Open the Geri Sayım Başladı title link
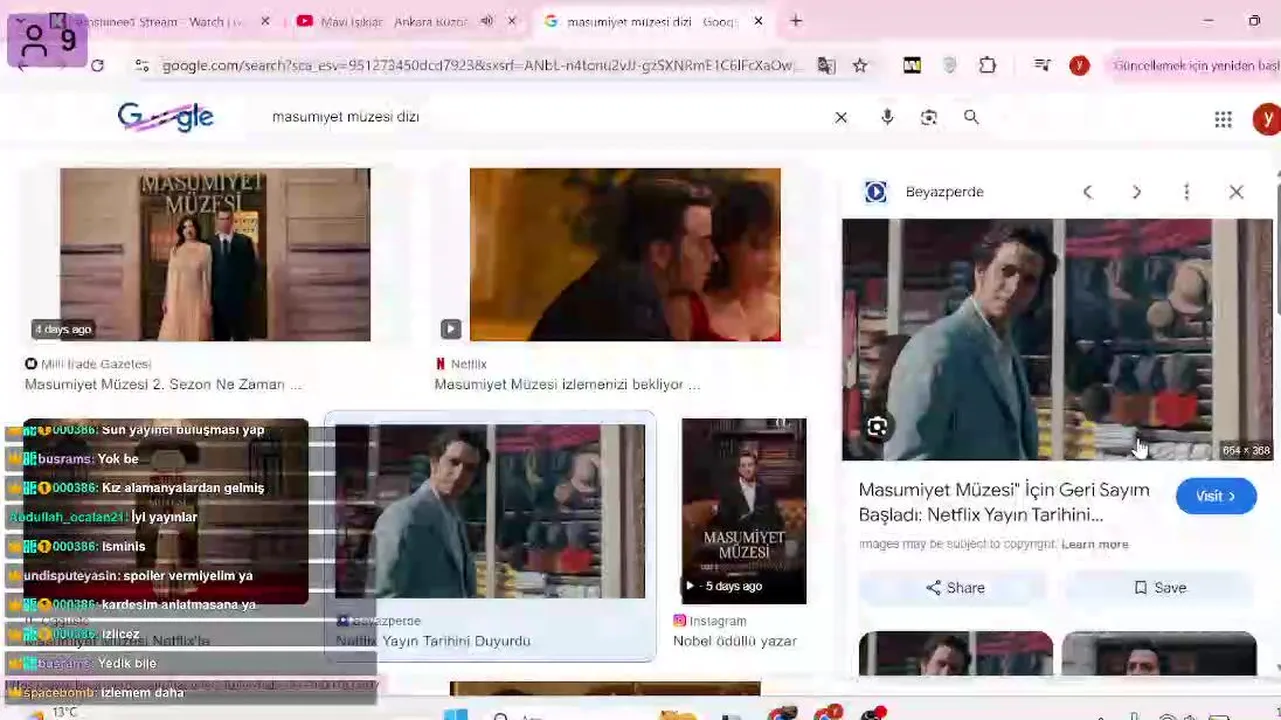 [1004, 502]
